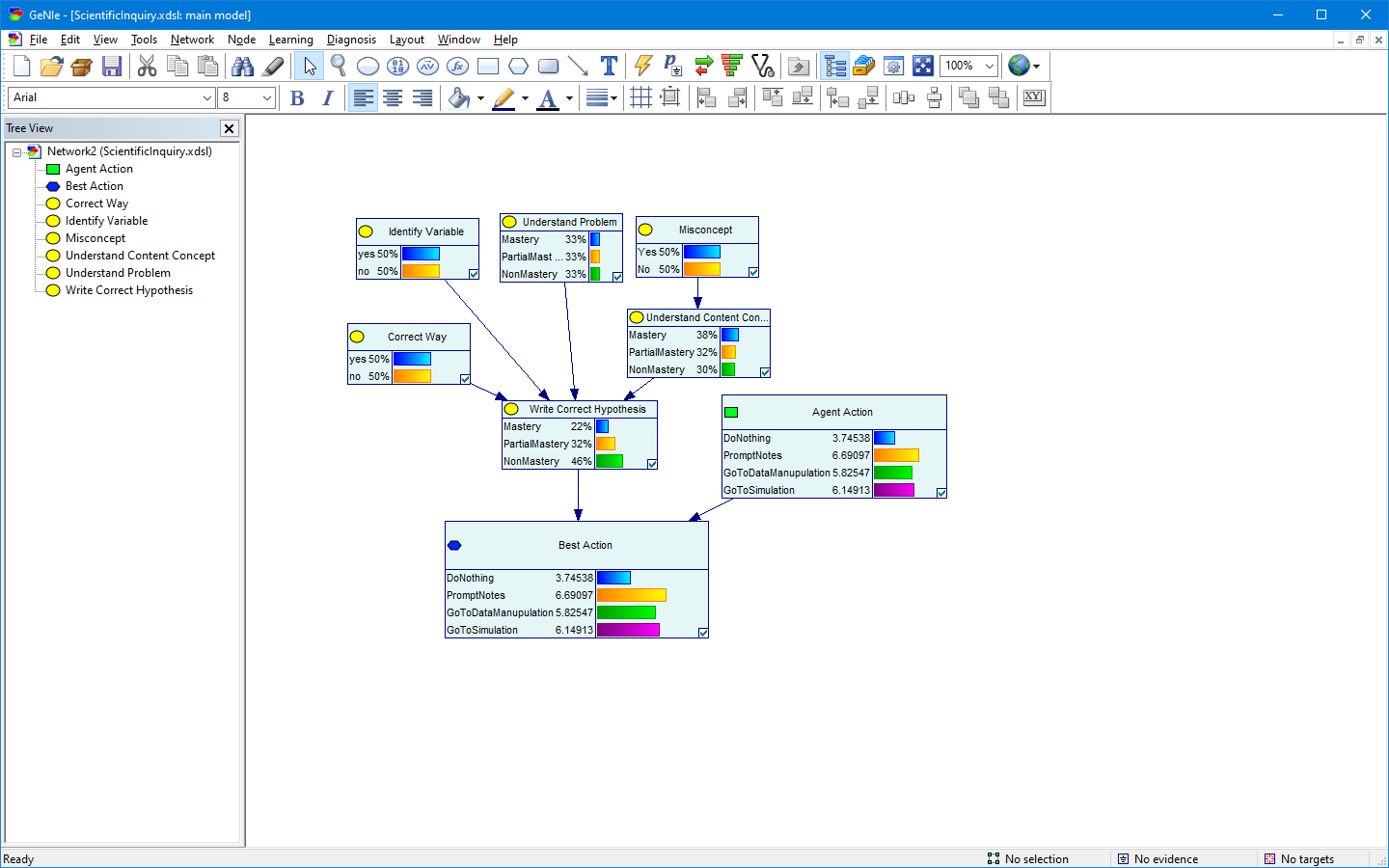Pick the magnifier zoom tool
This screenshot has height=868, width=1389.
point(339,66)
